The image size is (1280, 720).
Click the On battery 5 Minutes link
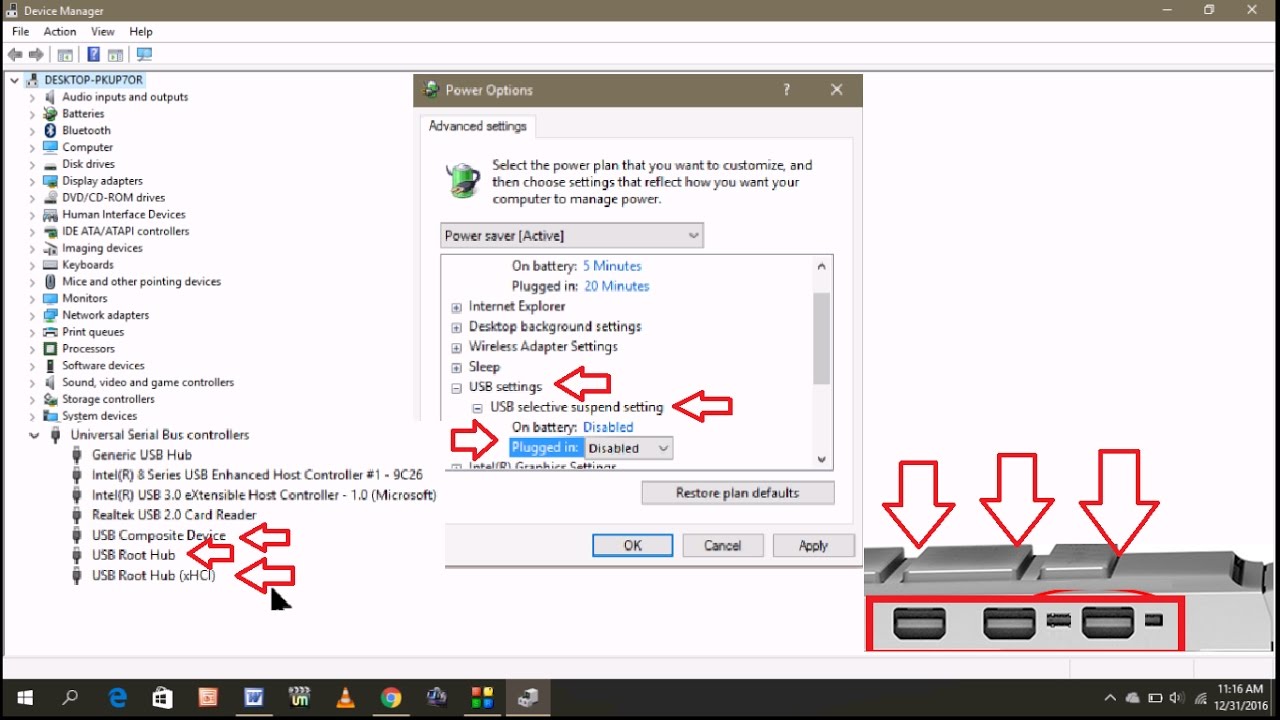tap(612, 266)
